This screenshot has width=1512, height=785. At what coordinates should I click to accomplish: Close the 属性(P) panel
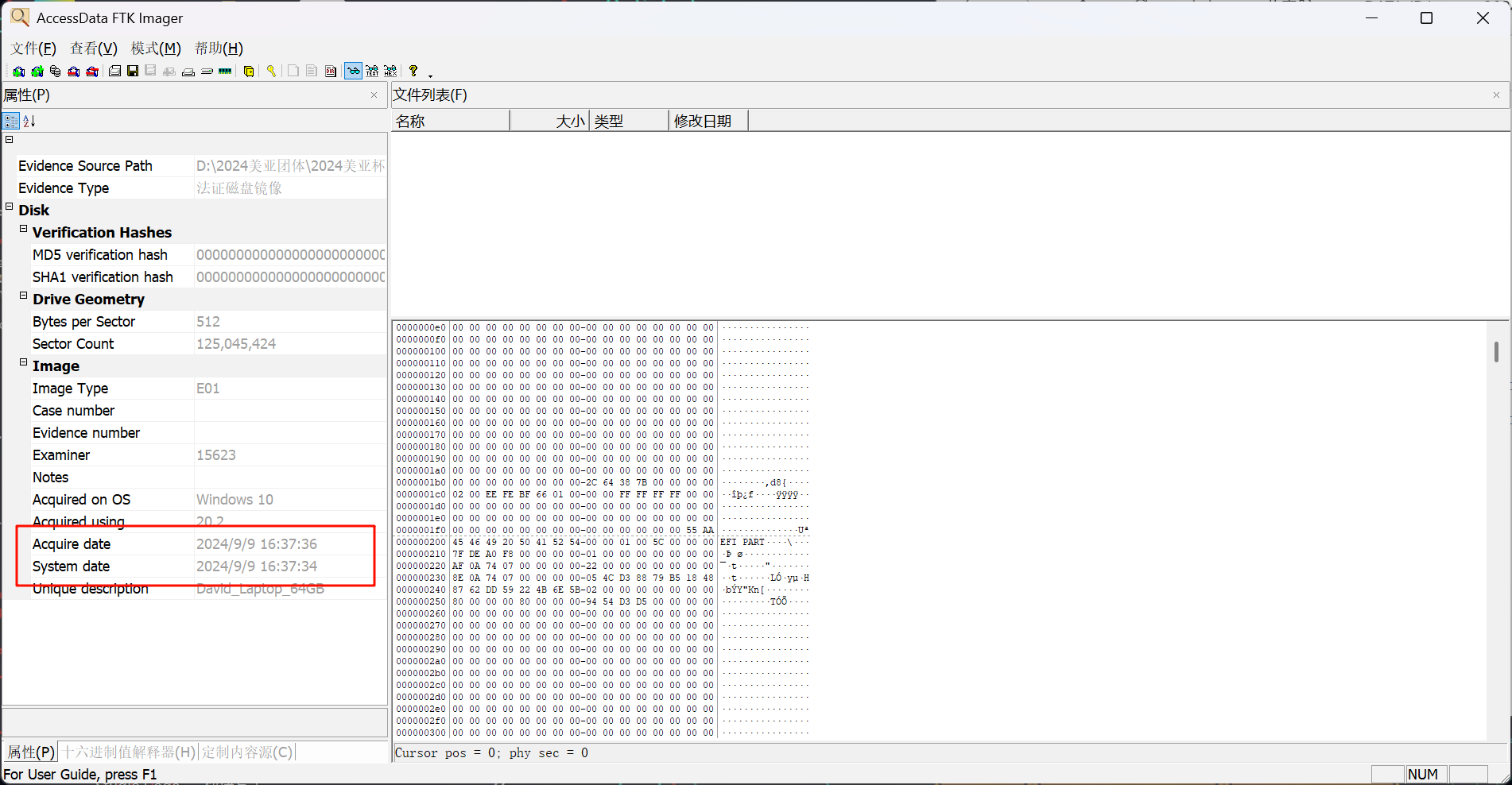374,95
